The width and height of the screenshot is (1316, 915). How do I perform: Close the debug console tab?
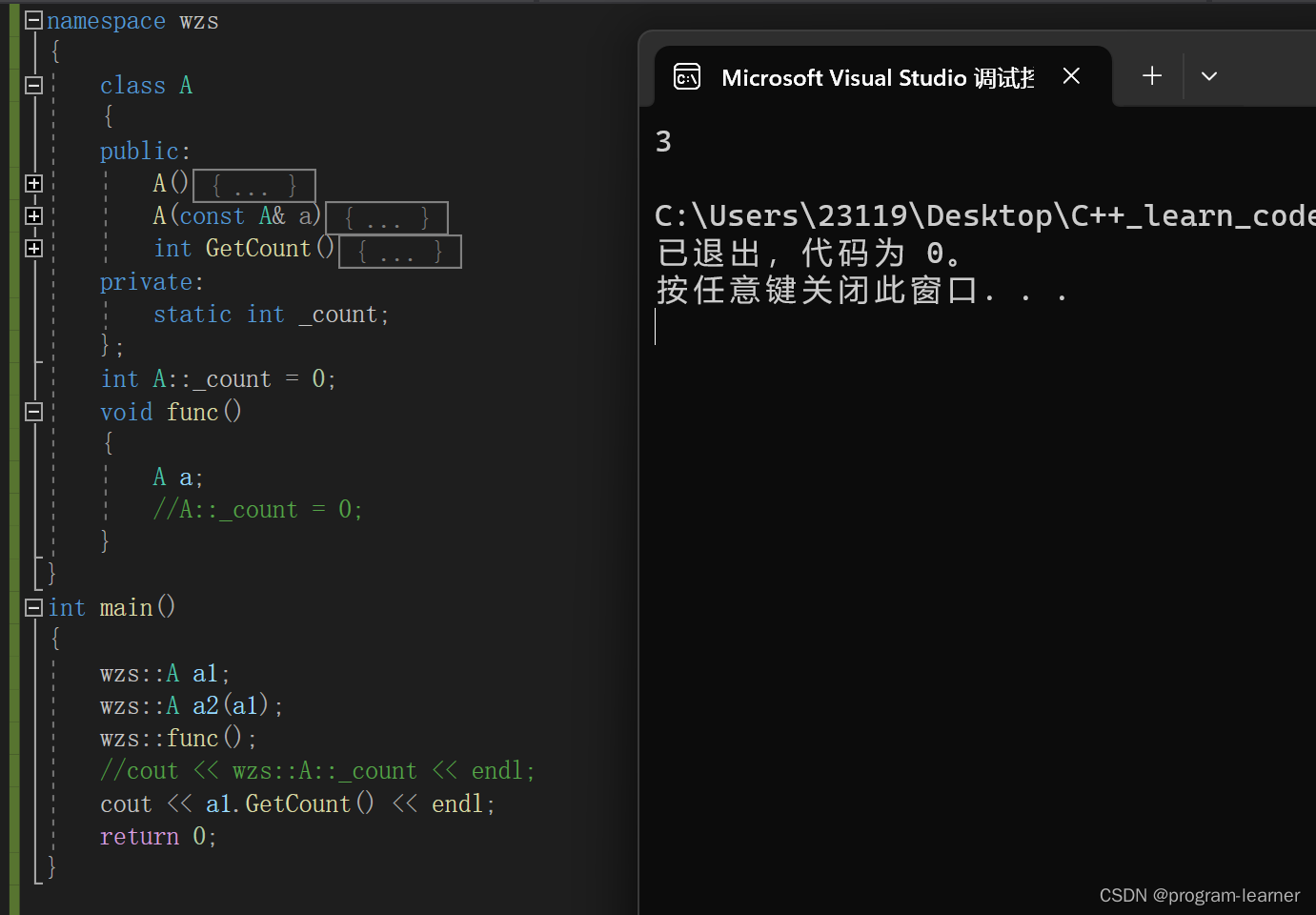click(x=1071, y=76)
